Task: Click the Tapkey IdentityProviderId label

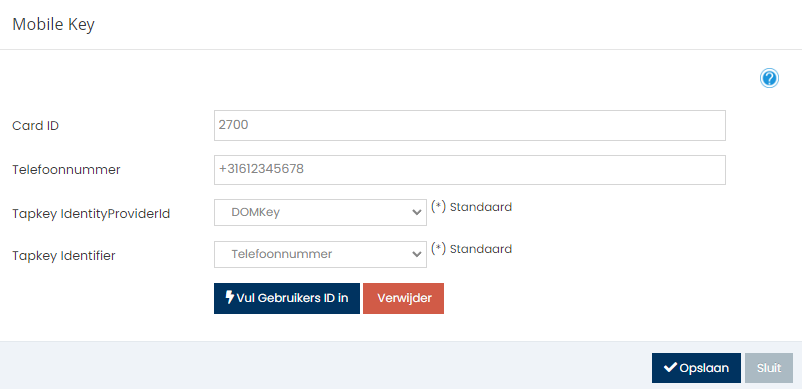Action: 91,214
